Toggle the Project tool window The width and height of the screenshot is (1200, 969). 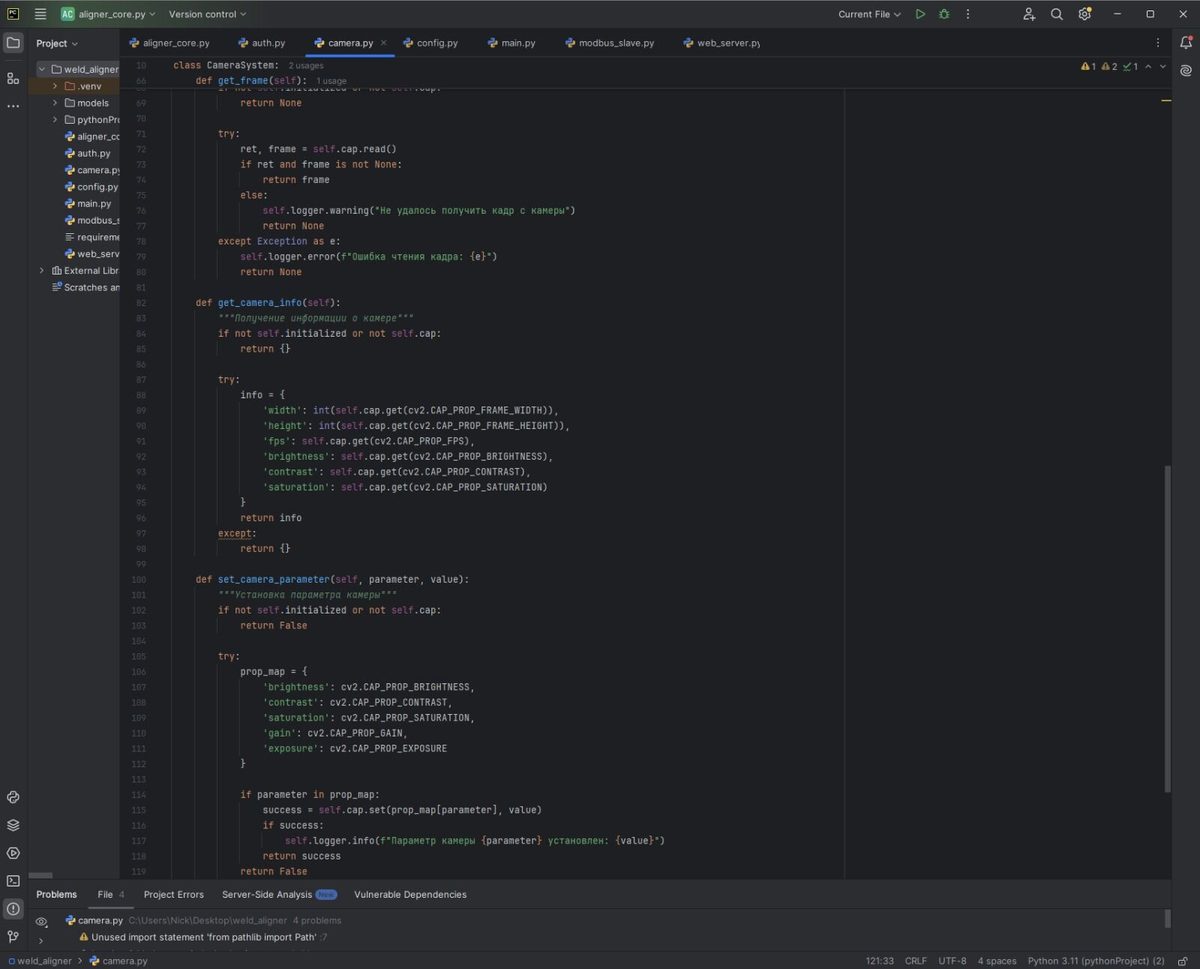[13, 43]
